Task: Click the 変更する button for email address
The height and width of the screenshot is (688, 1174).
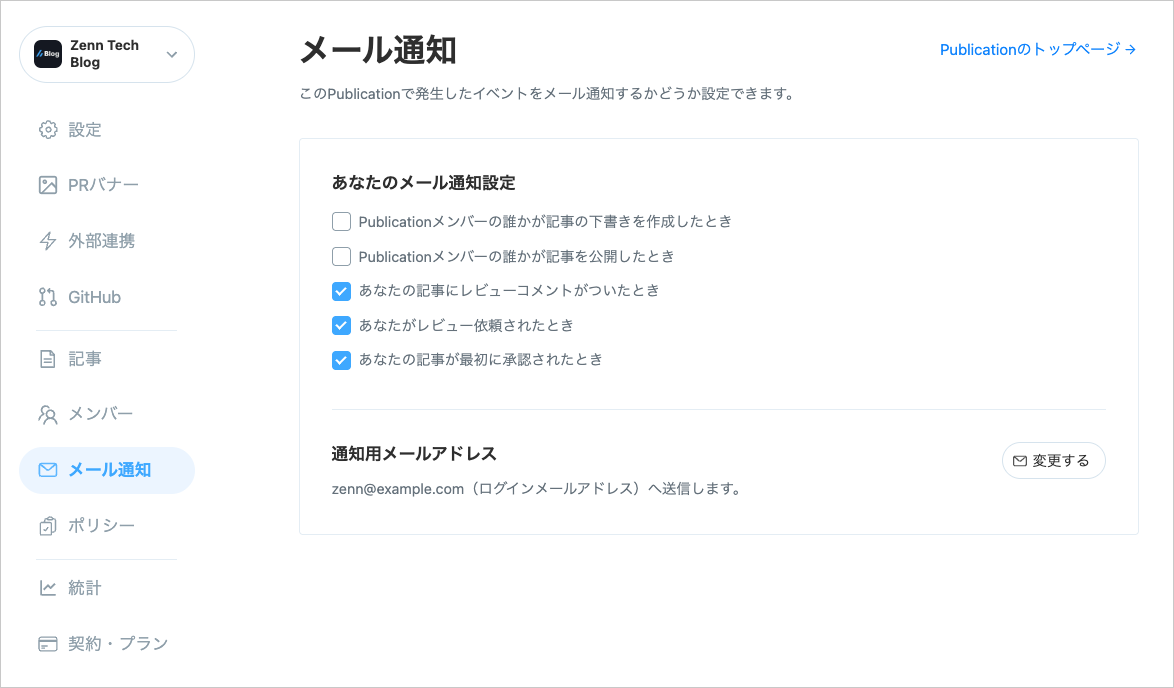Action: [1053, 460]
